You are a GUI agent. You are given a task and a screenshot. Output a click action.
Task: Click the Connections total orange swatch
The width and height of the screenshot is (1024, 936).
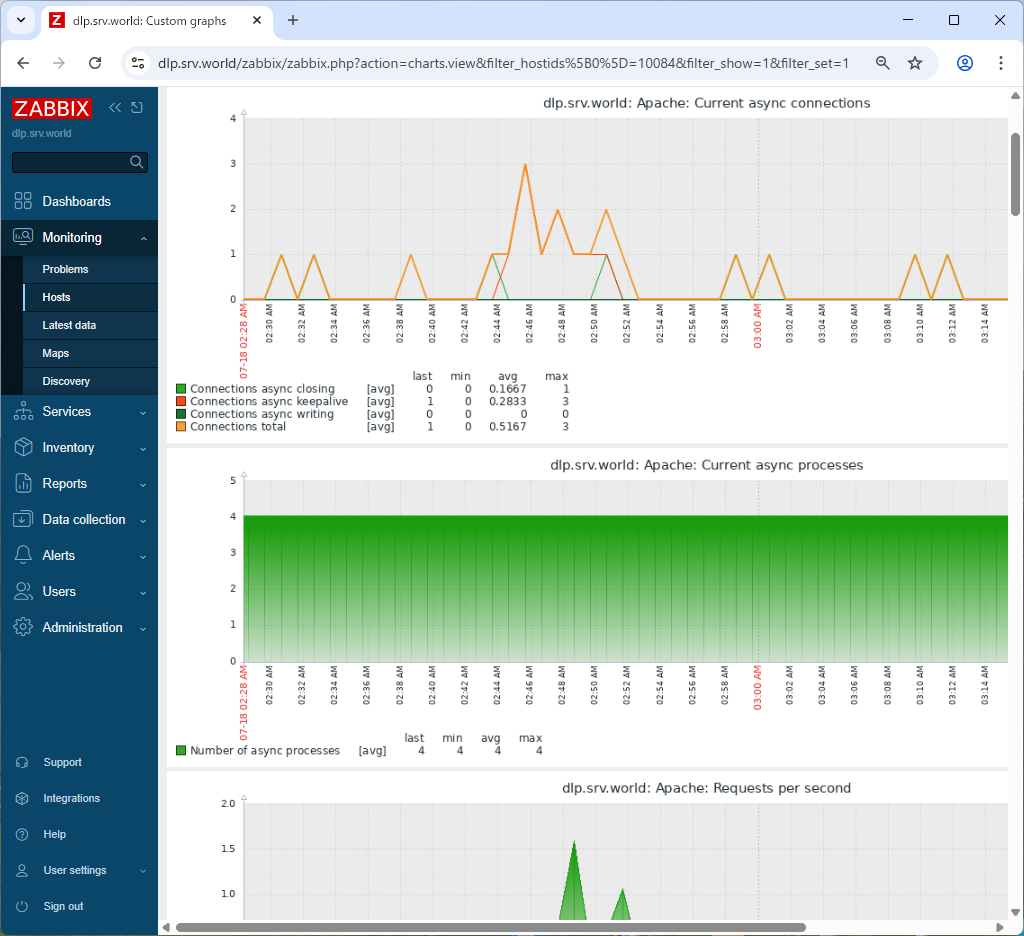(x=181, y=427)
